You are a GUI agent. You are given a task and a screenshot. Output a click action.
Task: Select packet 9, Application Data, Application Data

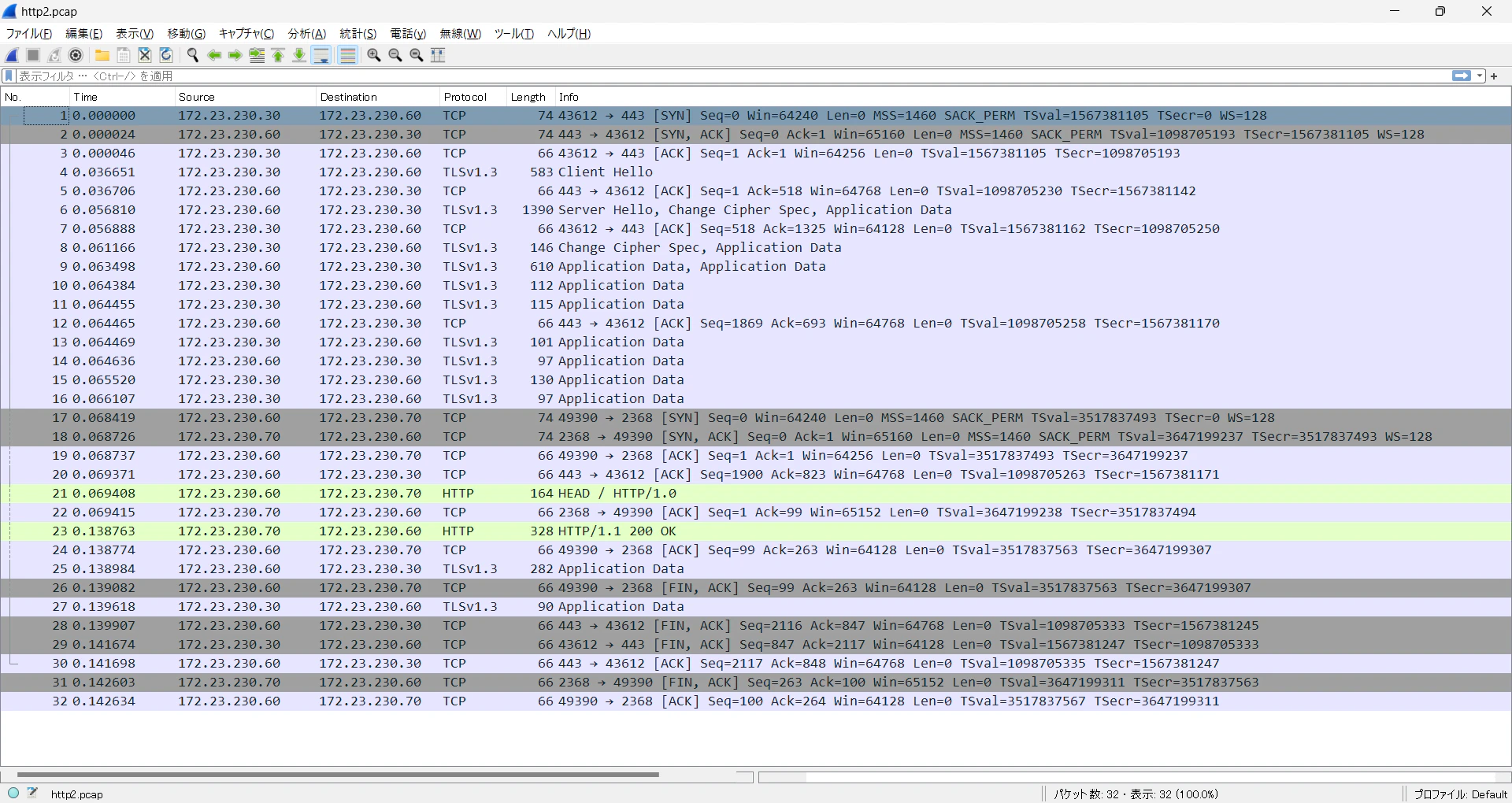coord(756,267)
